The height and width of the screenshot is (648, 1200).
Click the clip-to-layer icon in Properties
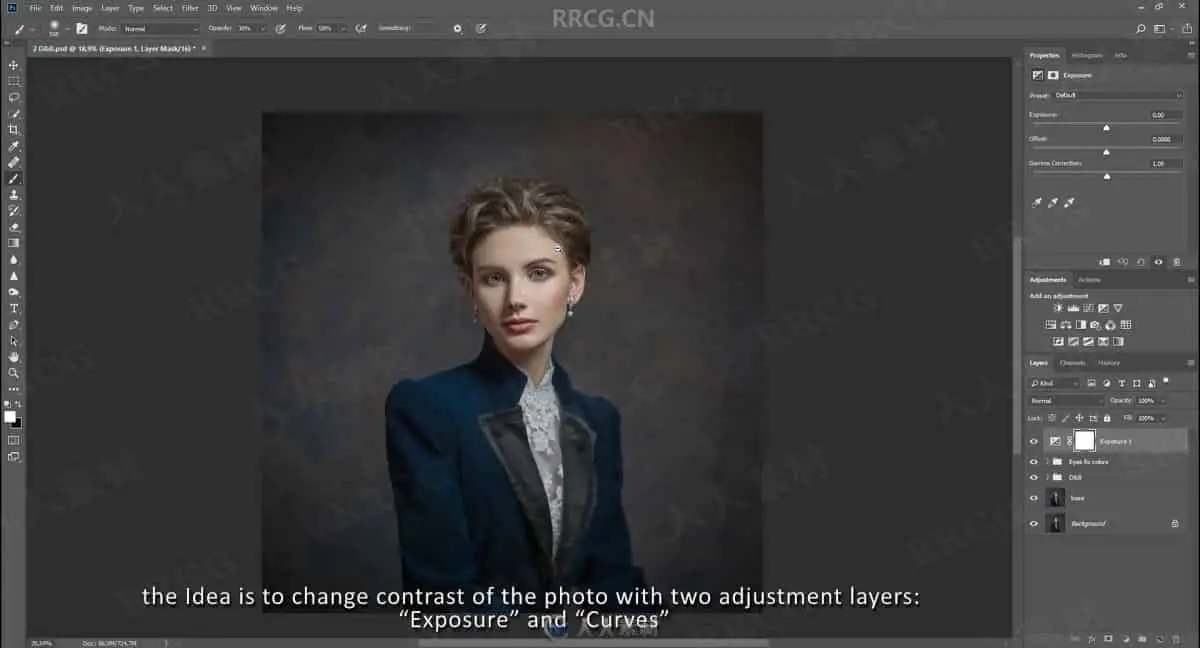[x=1106, y=262]
